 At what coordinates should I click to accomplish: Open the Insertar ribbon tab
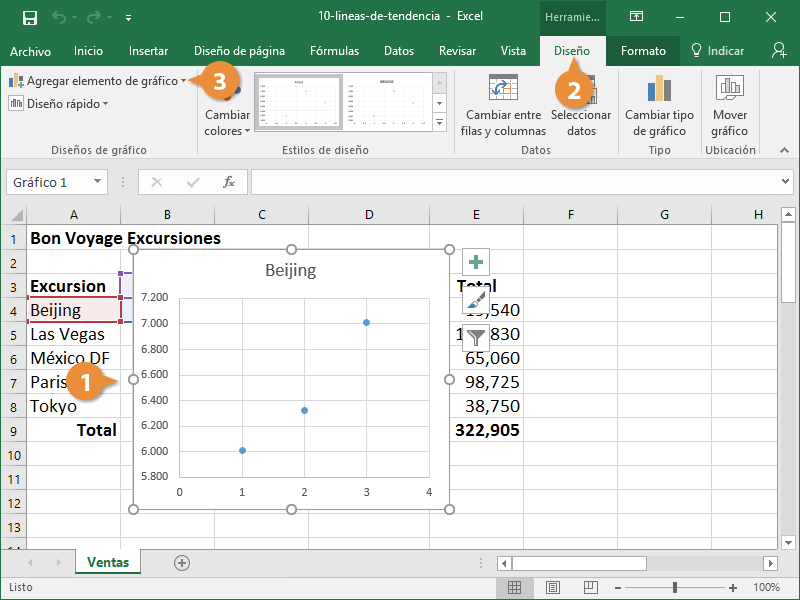(x=148, y=51)
